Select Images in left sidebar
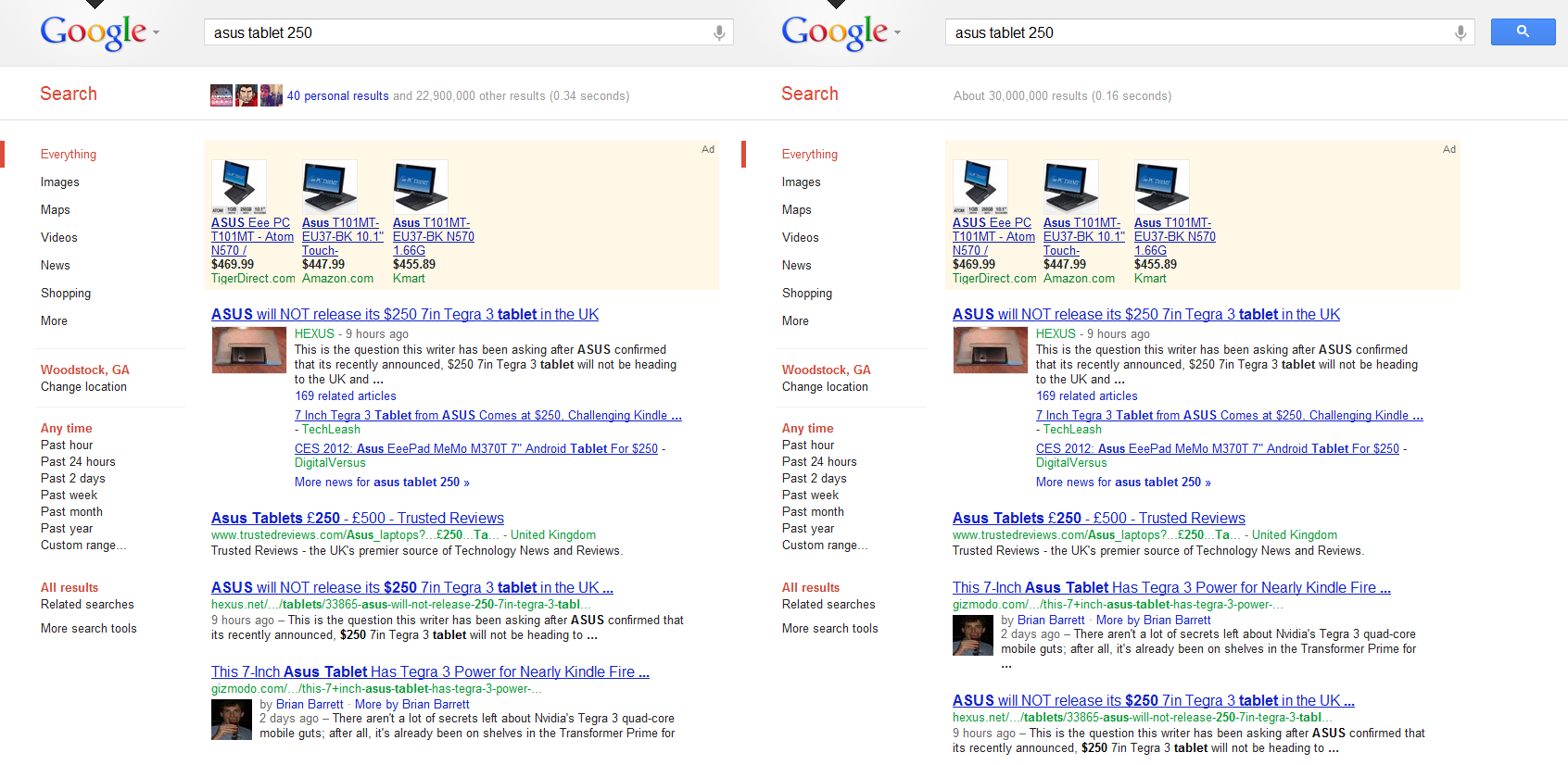Image resolution: width=1568 pixels, height=765 pixels. coord(60,182)
